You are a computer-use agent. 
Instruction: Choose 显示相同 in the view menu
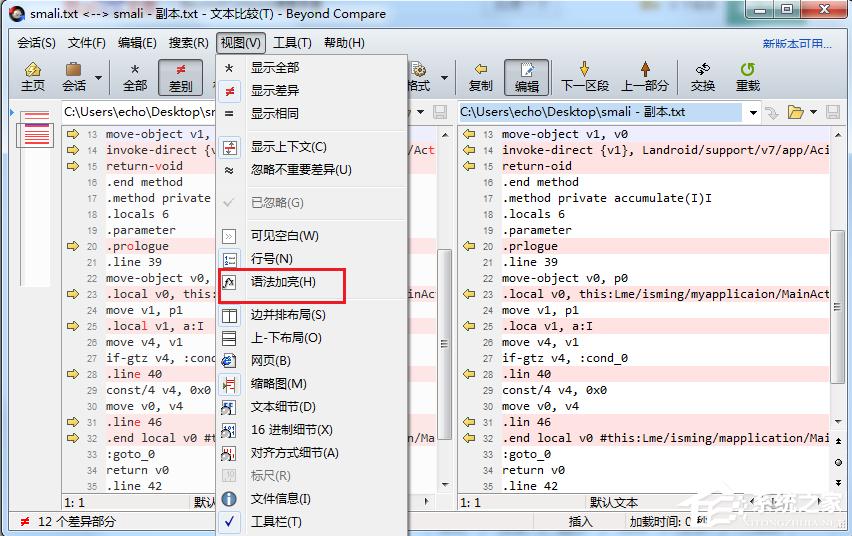tap(312, 114)
